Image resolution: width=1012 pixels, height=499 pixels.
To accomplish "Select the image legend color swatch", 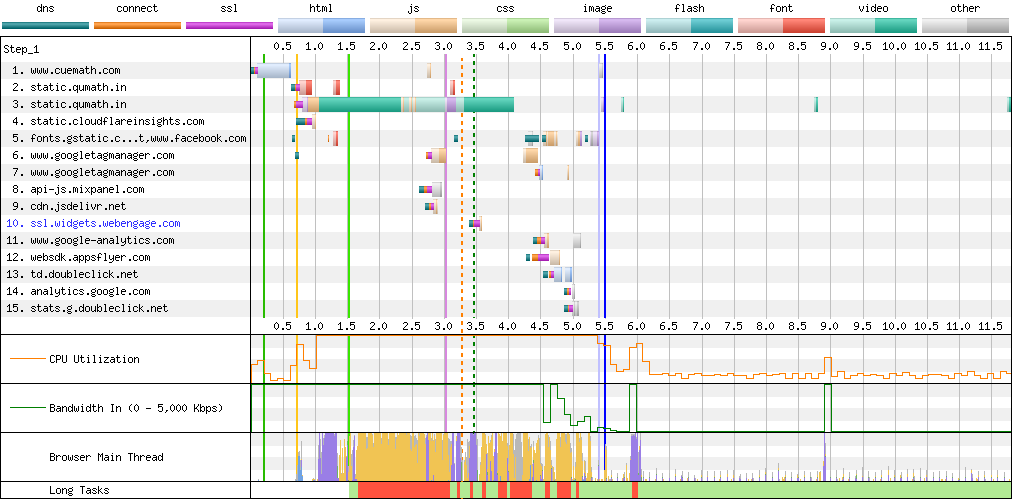I will pos(597,25).
